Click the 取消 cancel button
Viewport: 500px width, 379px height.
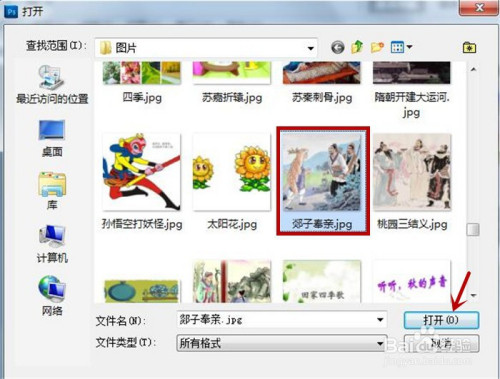(441, 343)
